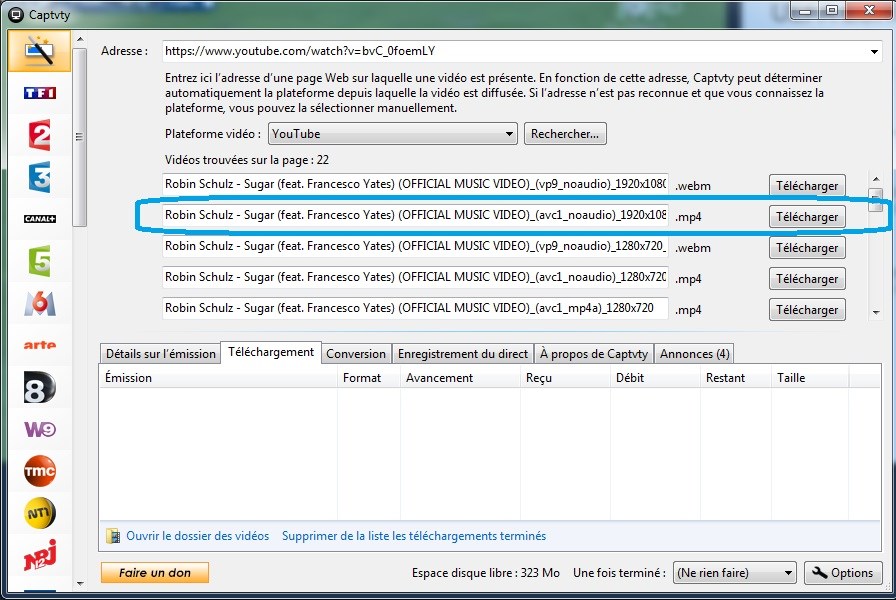This screenshot has height=600, width=896.
Task: Open the M6 channel icon
Action: point(39,303)
